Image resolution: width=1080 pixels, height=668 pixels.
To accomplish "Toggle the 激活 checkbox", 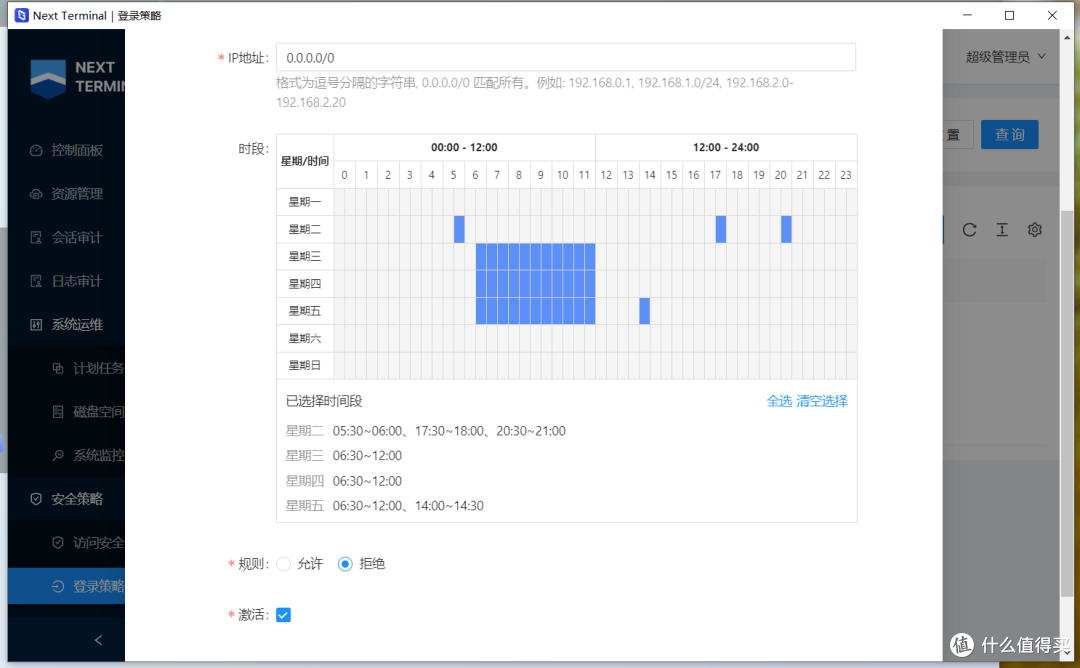I will click(x=283, y=615).
